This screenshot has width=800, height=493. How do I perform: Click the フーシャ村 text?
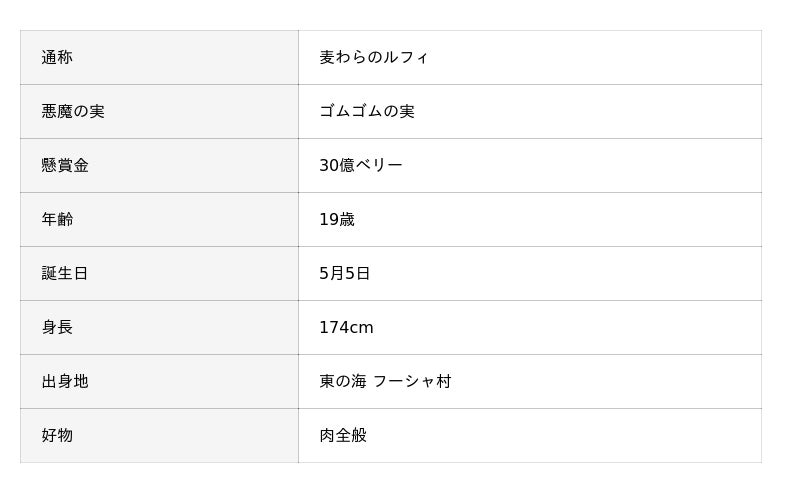click(412, 382)
